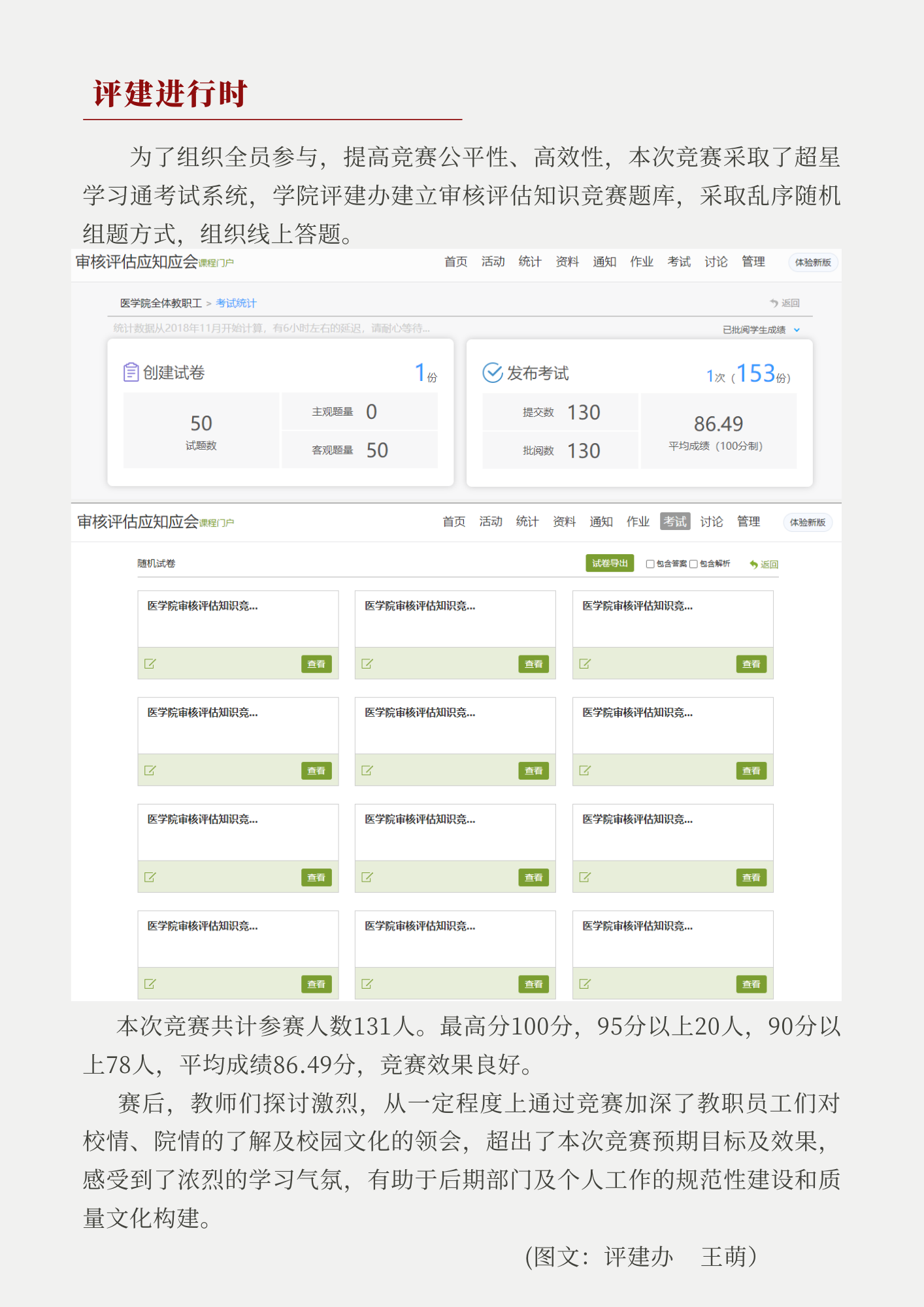Open 统计 in the lower screenshot's navigation
The width and height of the screenshot is (924, 1307).
pyautogui.click(x=527, y=521)
